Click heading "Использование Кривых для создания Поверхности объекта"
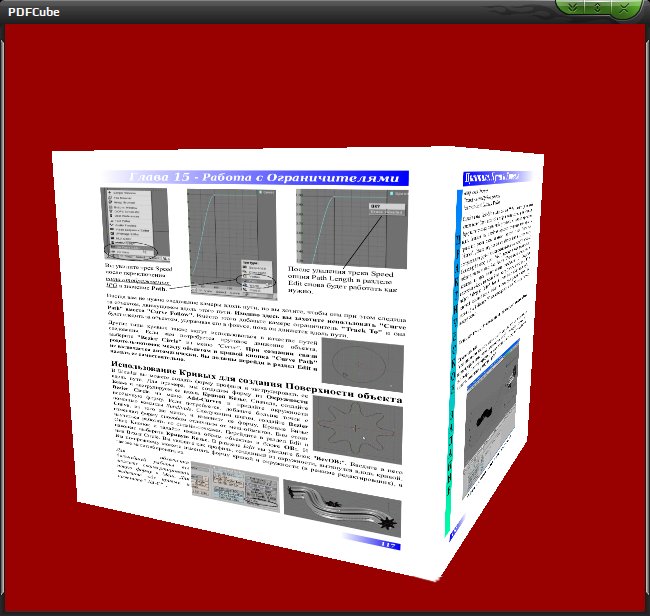This screenshot has height=616, width=650. point(256,381)
